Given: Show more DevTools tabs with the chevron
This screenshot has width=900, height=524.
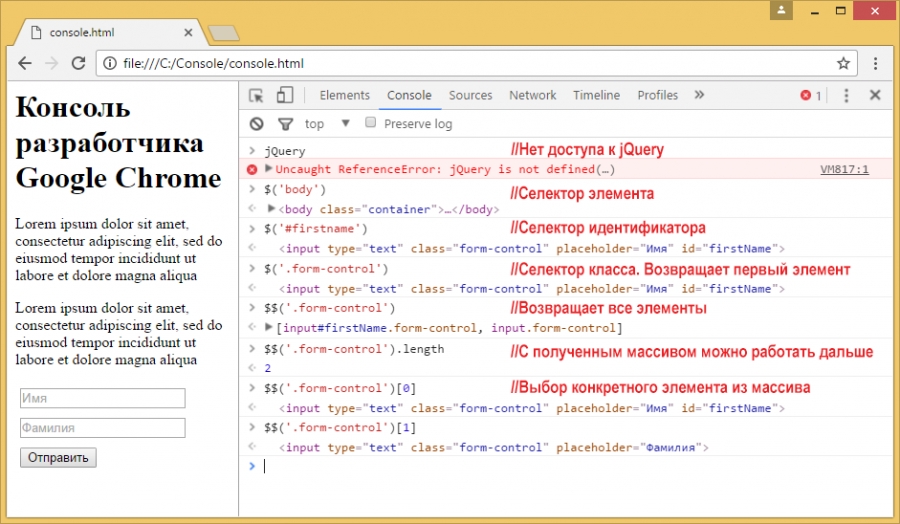Looking at the screenshot, I should tap(699, 95).
